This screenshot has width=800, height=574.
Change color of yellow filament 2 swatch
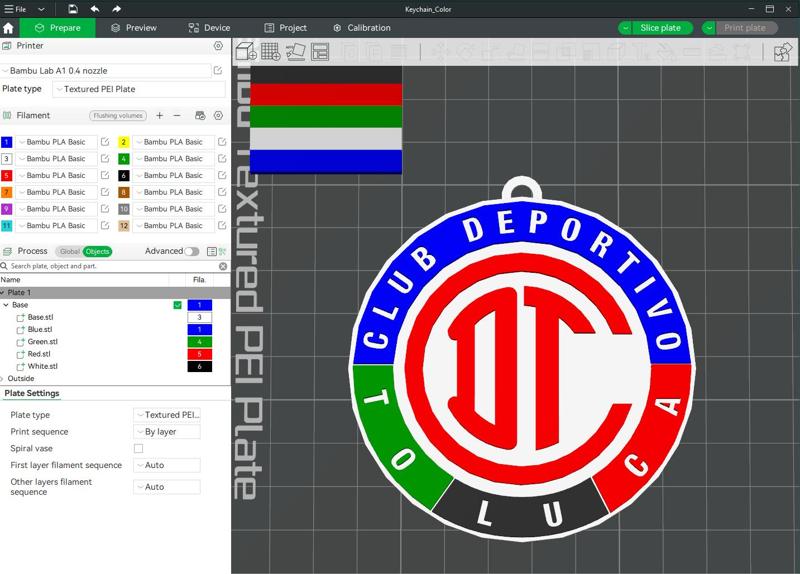click(123, 142)
